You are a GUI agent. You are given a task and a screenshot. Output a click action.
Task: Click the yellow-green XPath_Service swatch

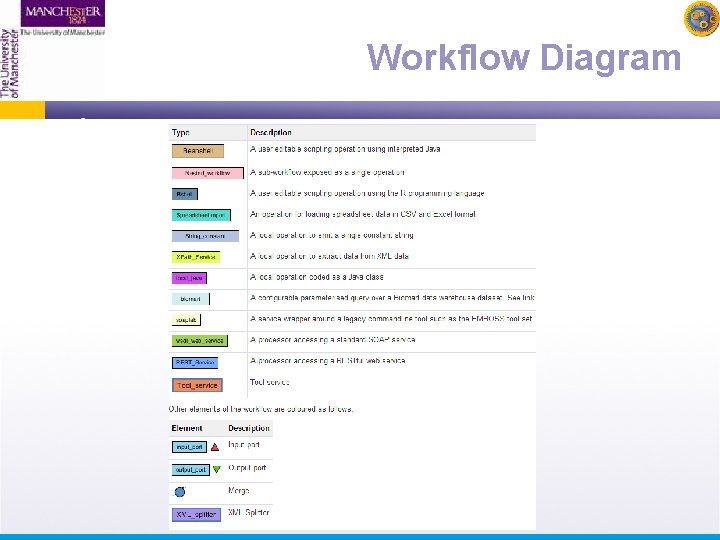196,257
